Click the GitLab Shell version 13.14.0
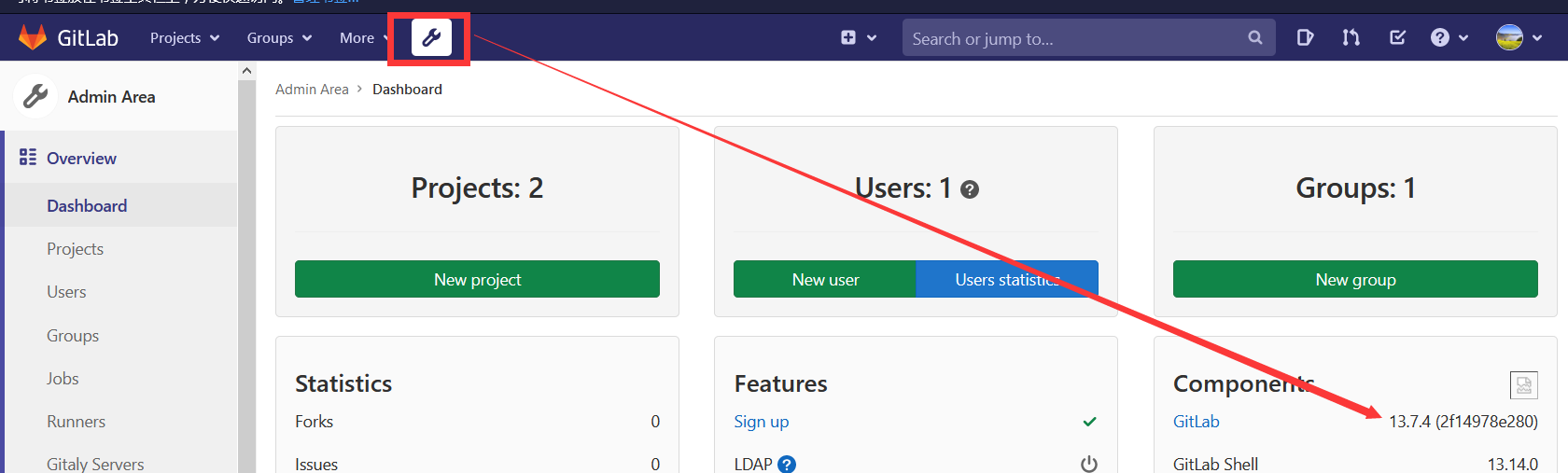Screen dimensions: 1568x473 1512,464
